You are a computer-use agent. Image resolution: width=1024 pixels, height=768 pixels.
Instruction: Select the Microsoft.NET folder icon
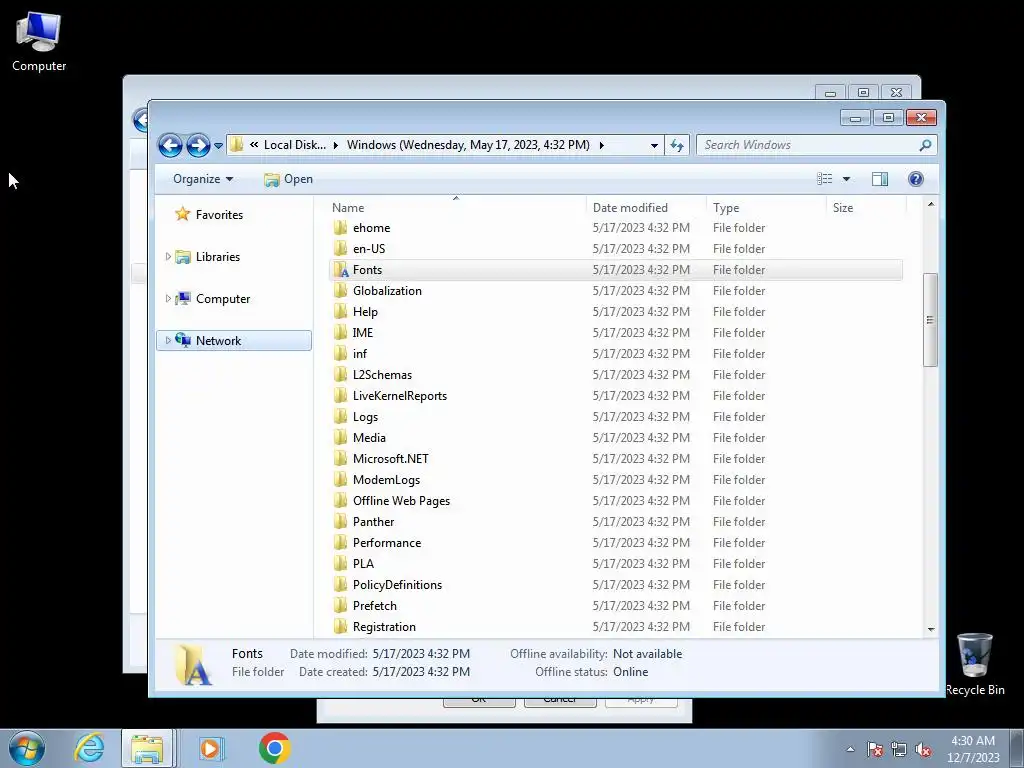[x=340, y=458]
